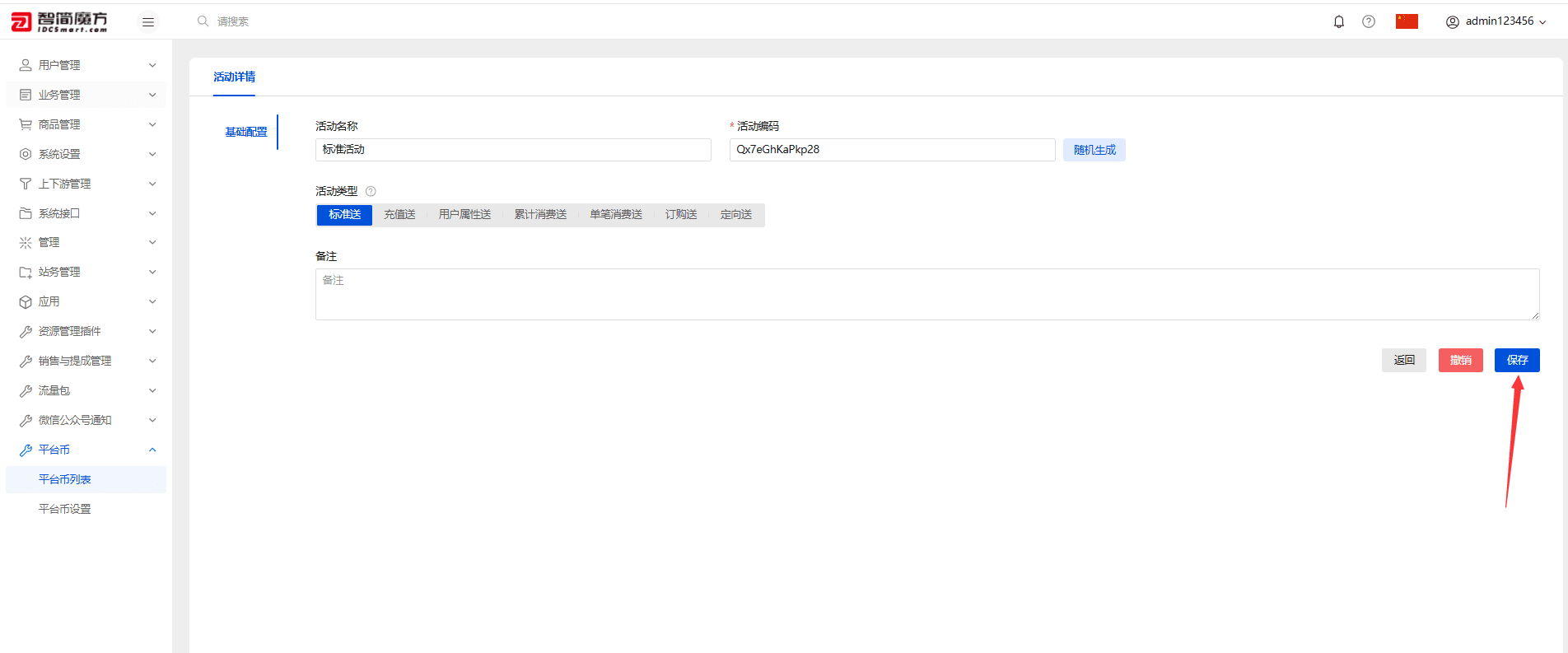The image size is (1568, 653).
Task: Click 活动名称 input field
Action: tap(513, 150)
